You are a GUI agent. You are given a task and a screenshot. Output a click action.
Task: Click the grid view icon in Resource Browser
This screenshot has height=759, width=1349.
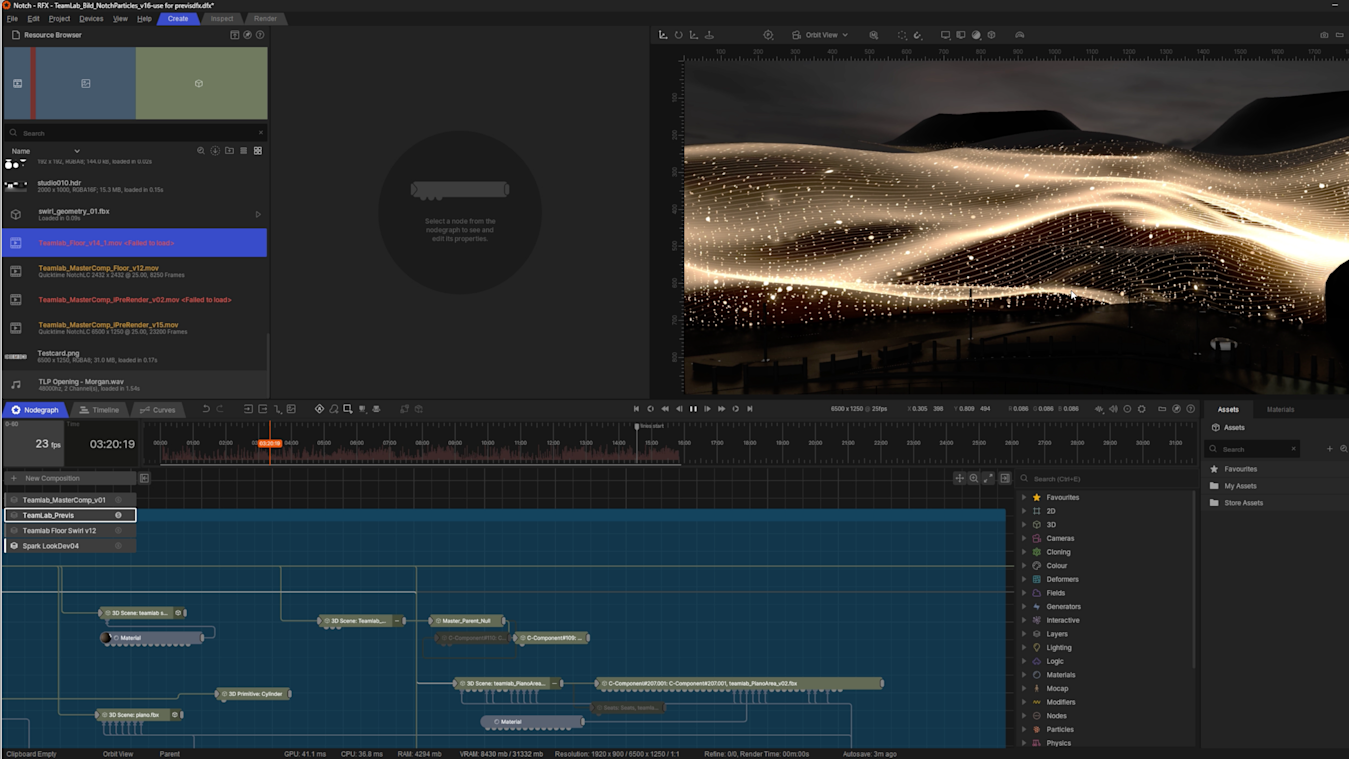point(257,151)
